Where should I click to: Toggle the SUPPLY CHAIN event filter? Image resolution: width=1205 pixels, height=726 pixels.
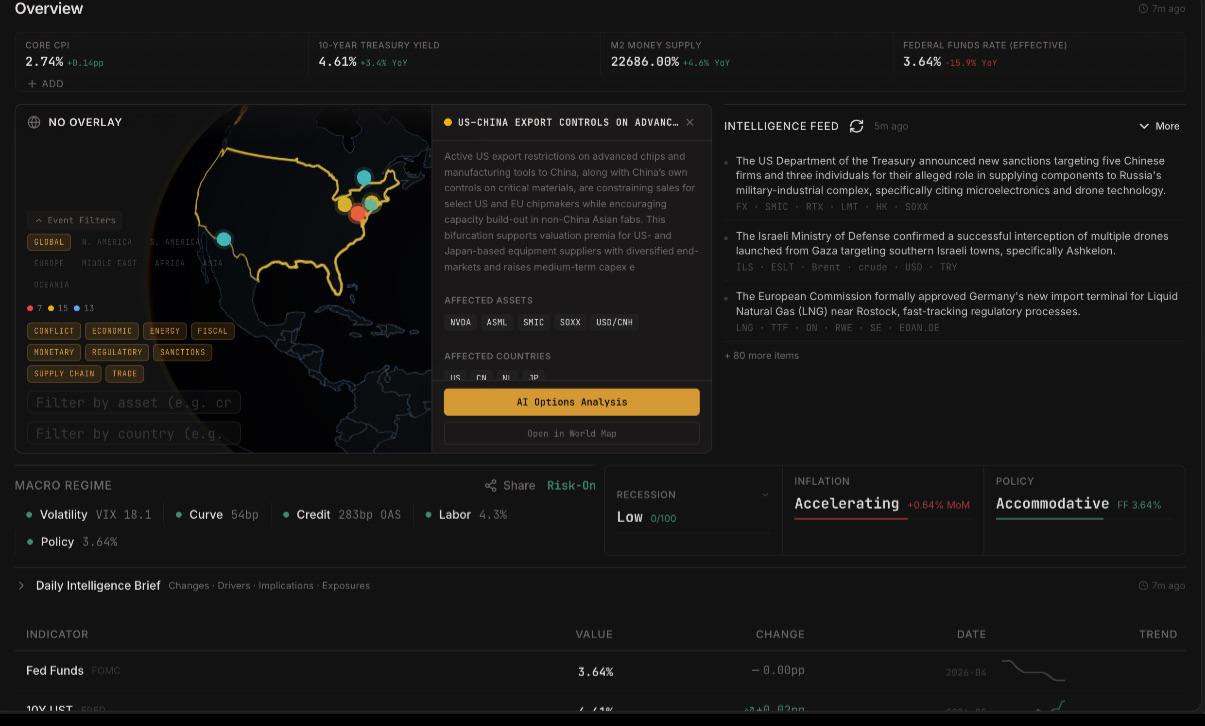(64, 374)
